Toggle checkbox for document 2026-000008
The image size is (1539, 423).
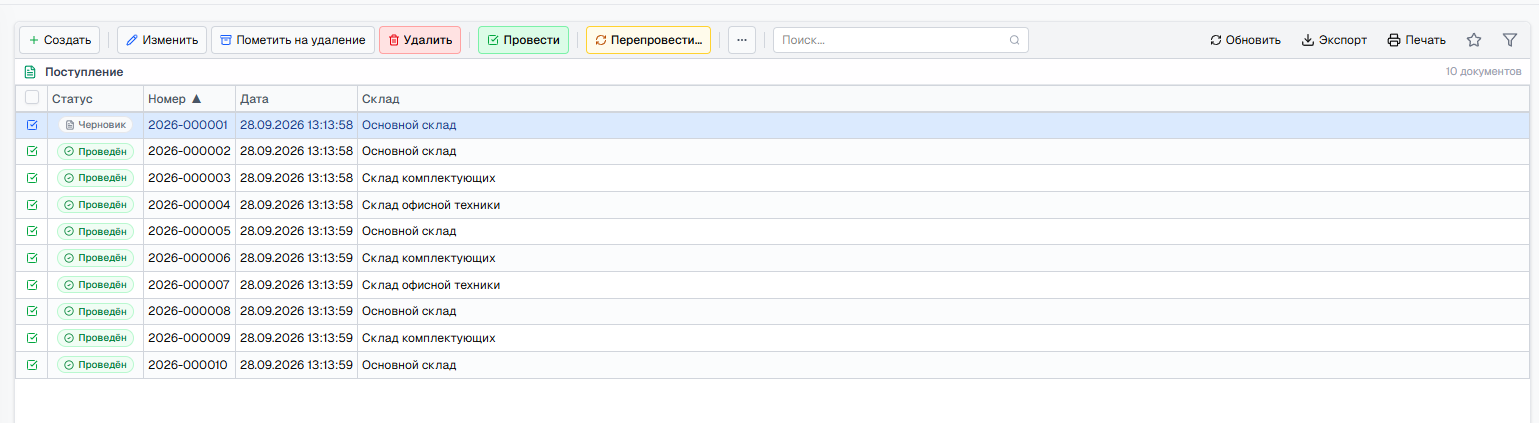[x=32, y=311]
